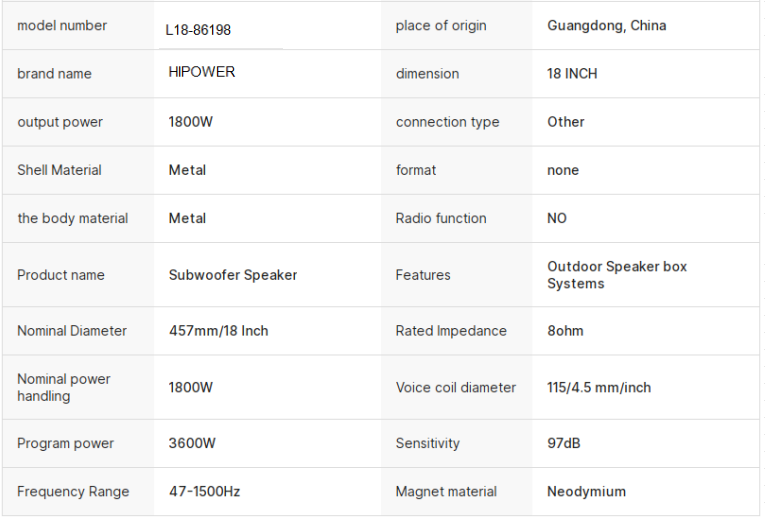This screenshot has width=765, height=519.
Task: Select the HIPOWER brand name value
Action: 202,73
